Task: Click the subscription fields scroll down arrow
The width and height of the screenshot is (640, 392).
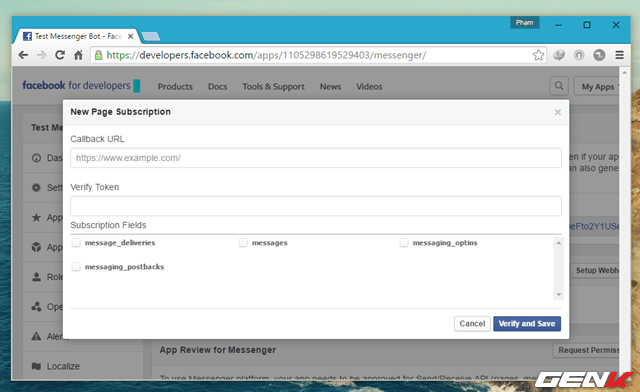Action: 558,294
